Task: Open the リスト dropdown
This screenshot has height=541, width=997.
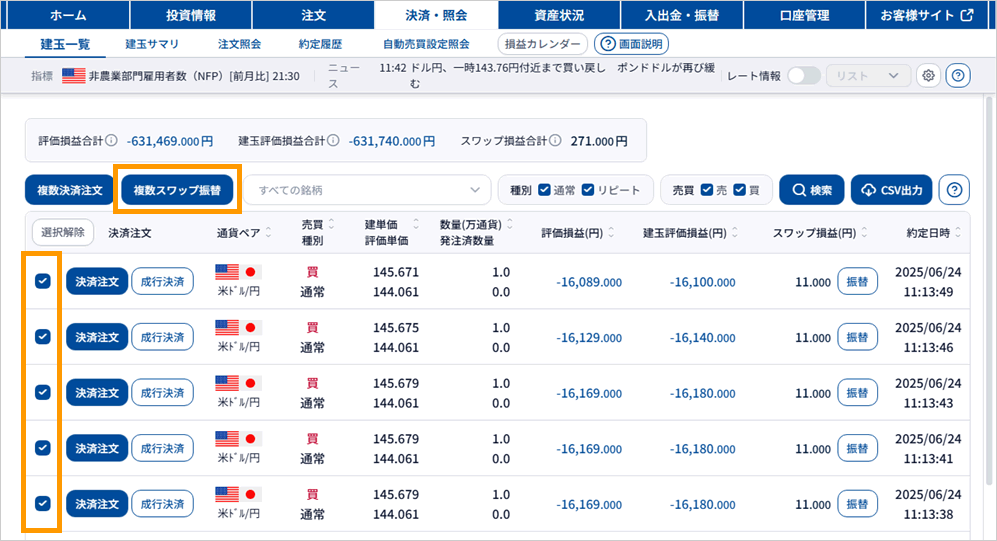Action: 868,76
